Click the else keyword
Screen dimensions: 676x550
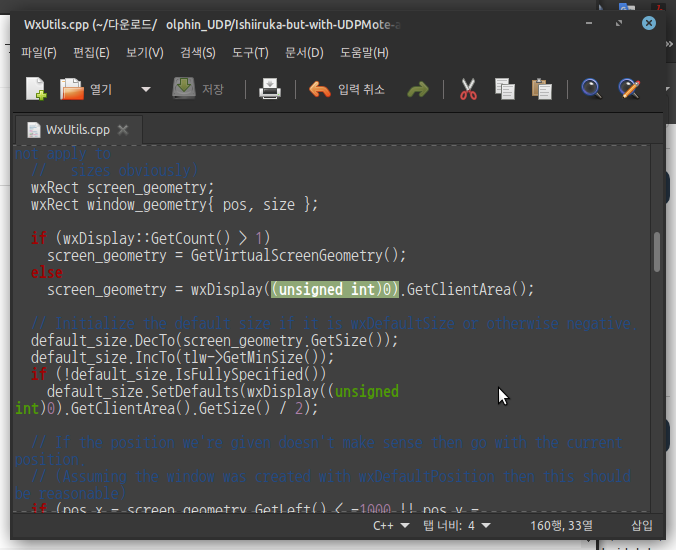tap(47, 272)
